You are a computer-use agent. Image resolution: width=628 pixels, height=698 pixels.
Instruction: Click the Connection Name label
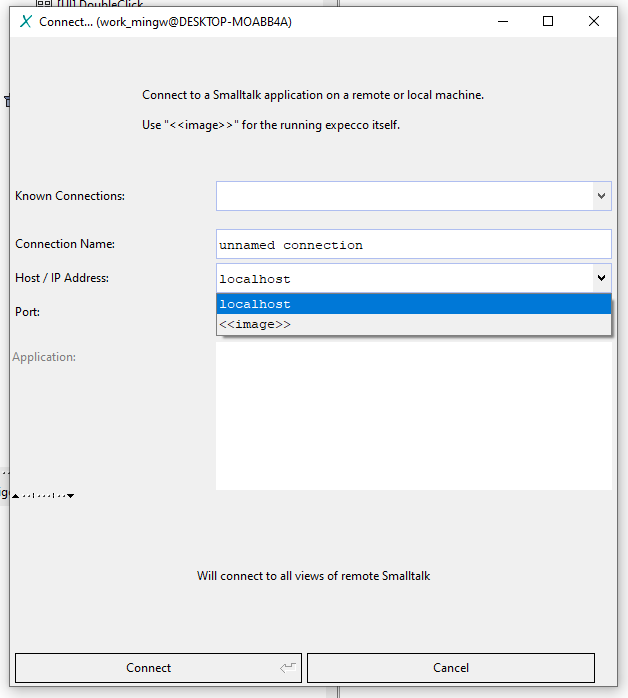pyautogui.click(x=65, y=244)
